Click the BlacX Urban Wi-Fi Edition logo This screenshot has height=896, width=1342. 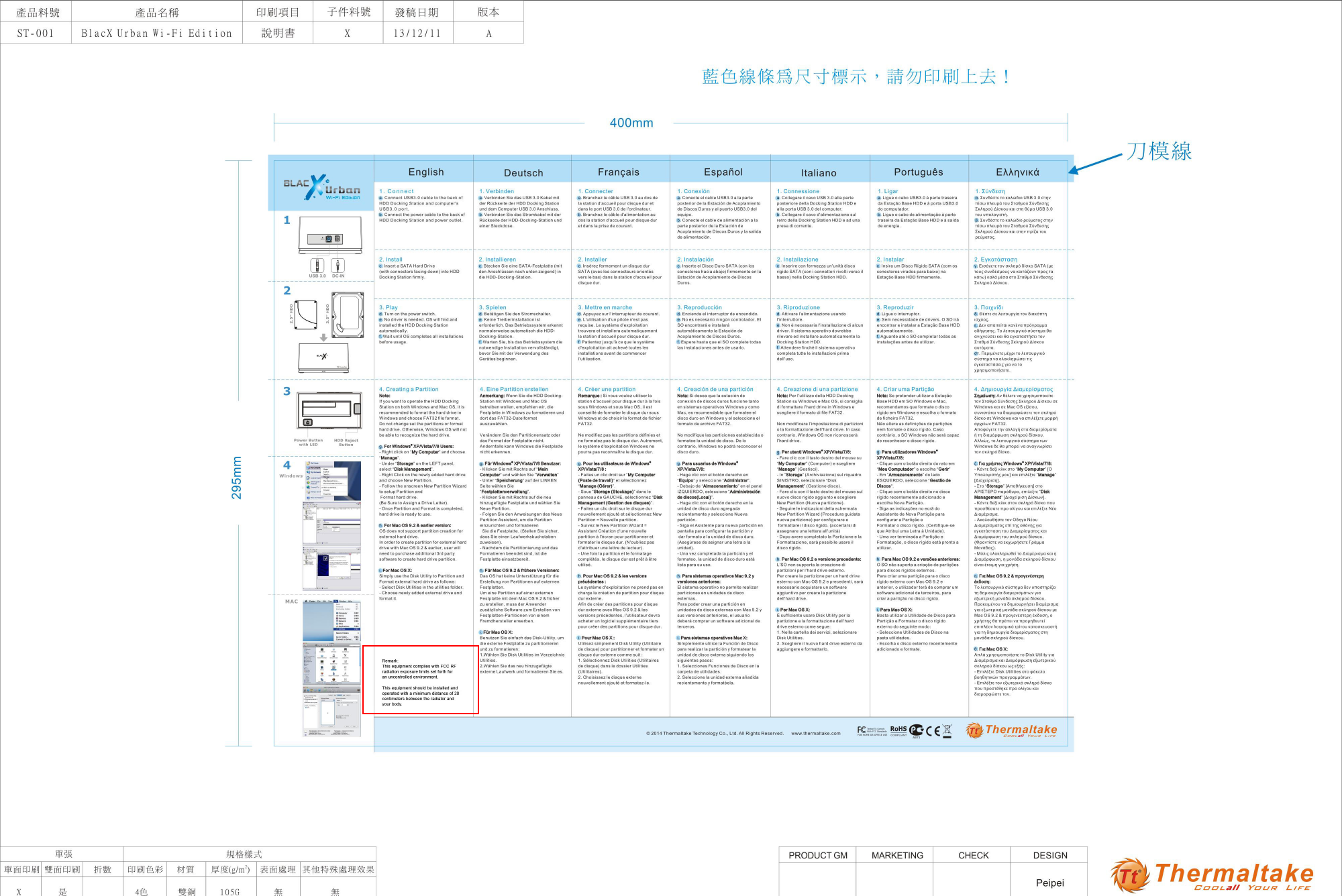(322, 188)
